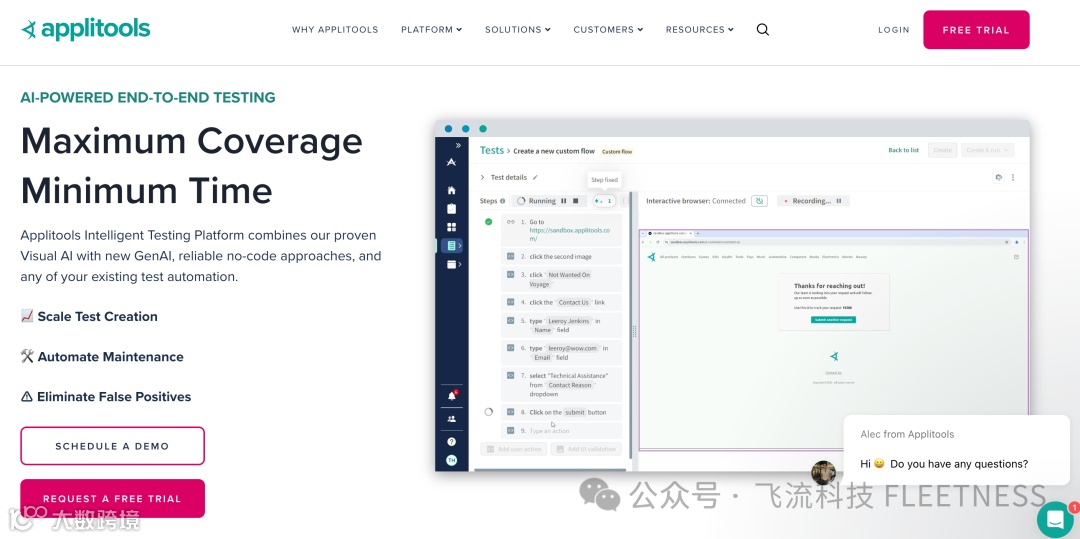Expand the Test details section
Screen dimensions: 1080x539
click(483, 178)
